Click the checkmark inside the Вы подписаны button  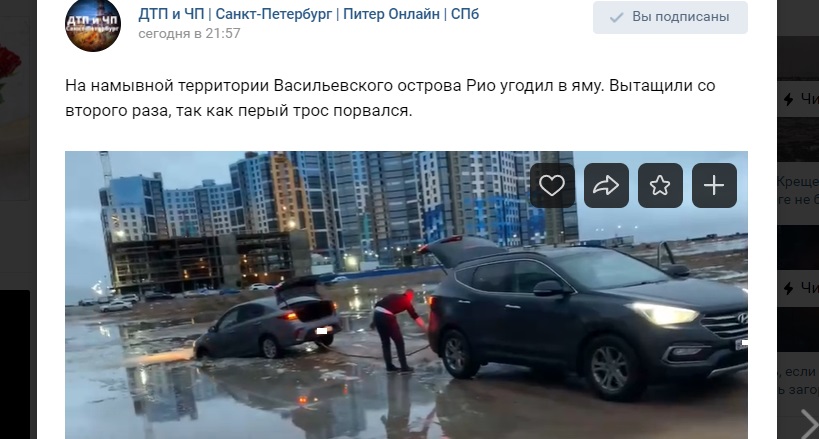tap(616, 17)
